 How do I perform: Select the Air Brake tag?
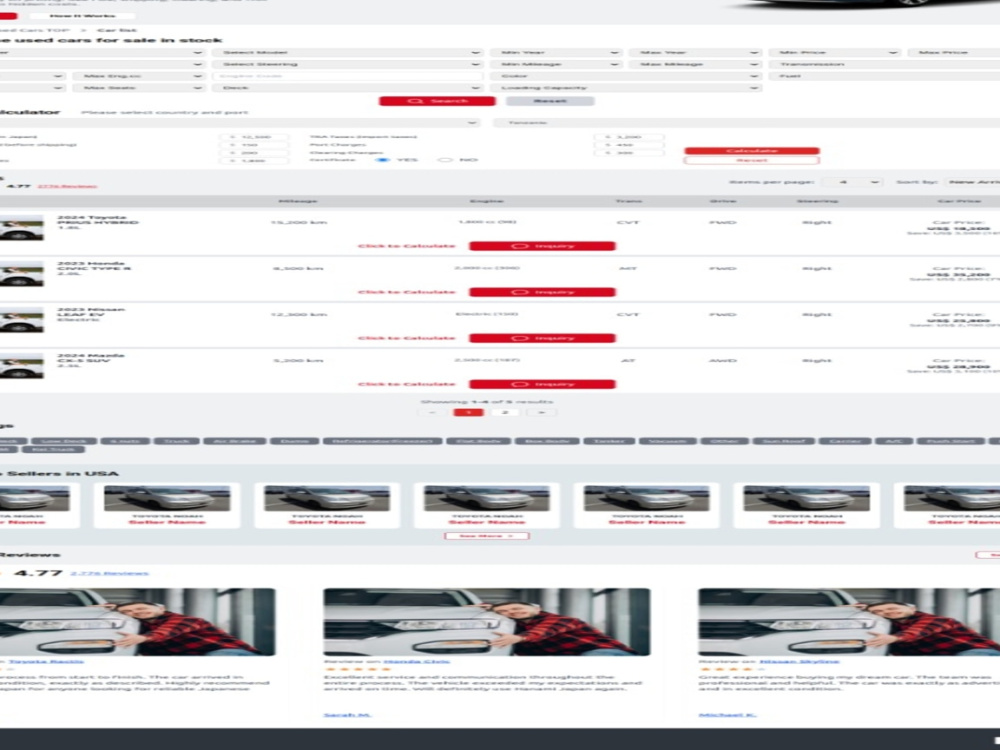coord(235,441)
